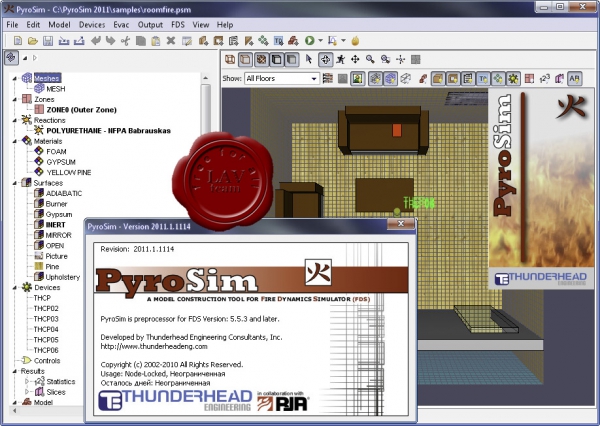The height and width of the screenshot is (426, 600).
Task: Click the Export toolbar icon
Action: (x=79, y=41)
